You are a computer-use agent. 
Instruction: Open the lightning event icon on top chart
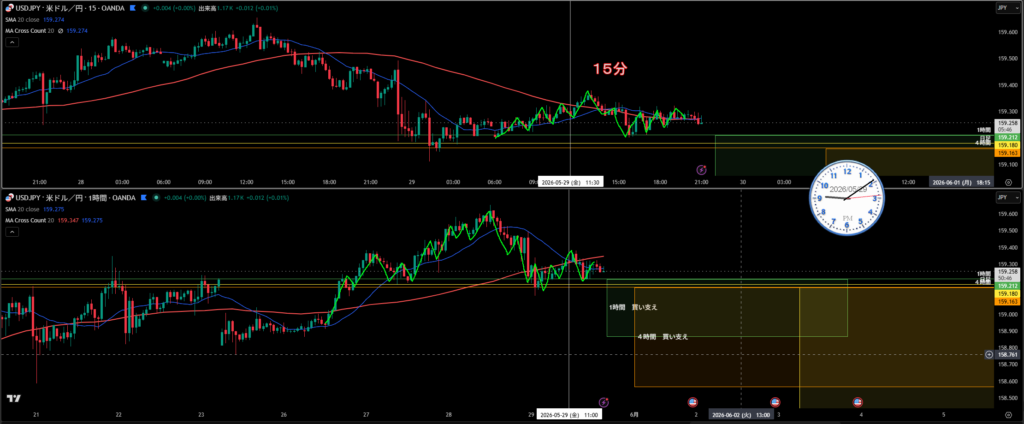[x=701, y=169]
